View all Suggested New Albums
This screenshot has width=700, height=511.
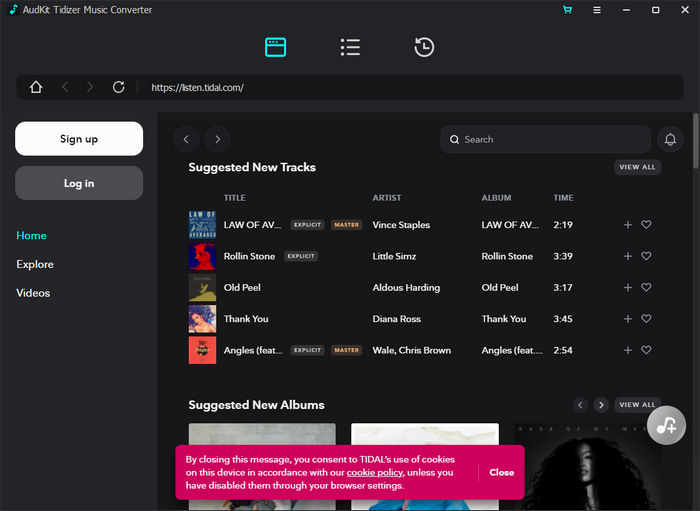(x=637, y=405)
